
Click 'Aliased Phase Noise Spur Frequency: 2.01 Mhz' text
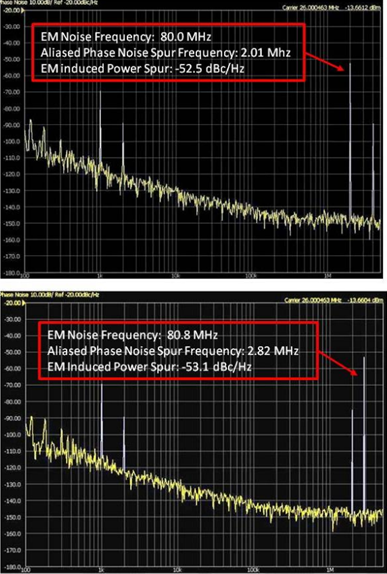(x=165, y=53)
